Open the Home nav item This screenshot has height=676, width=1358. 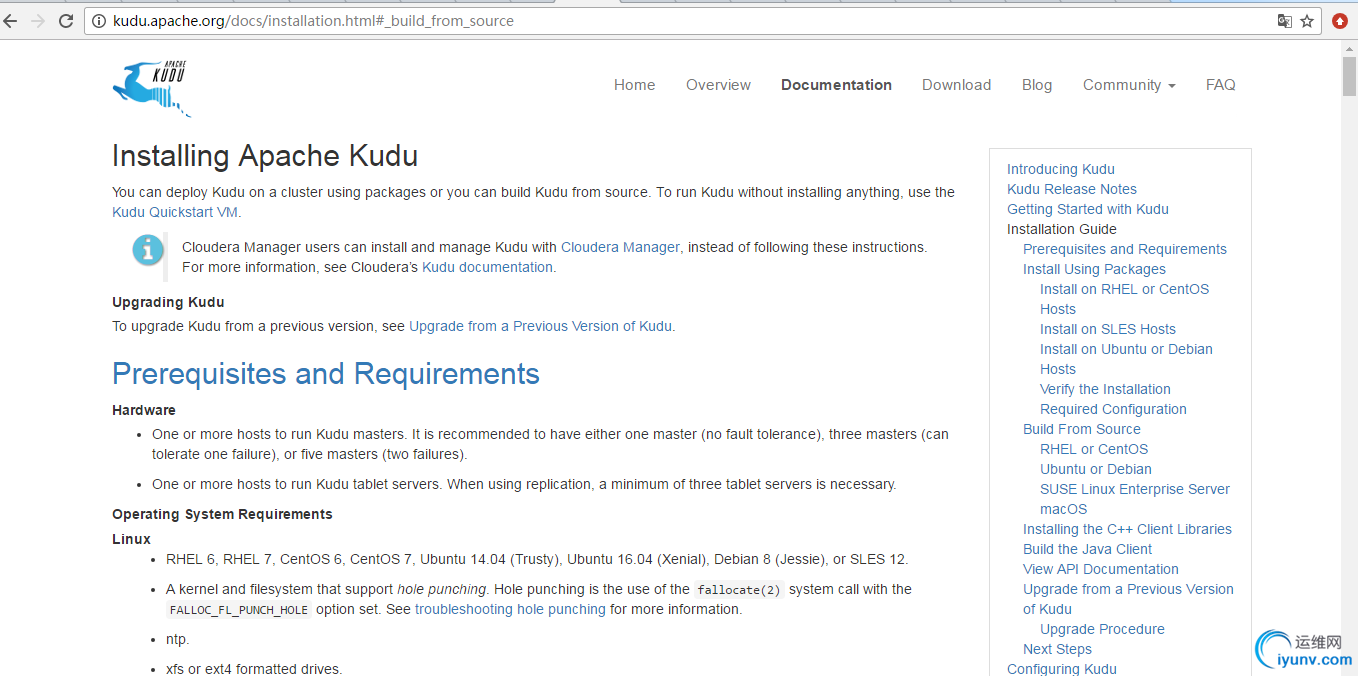[634, 85]
